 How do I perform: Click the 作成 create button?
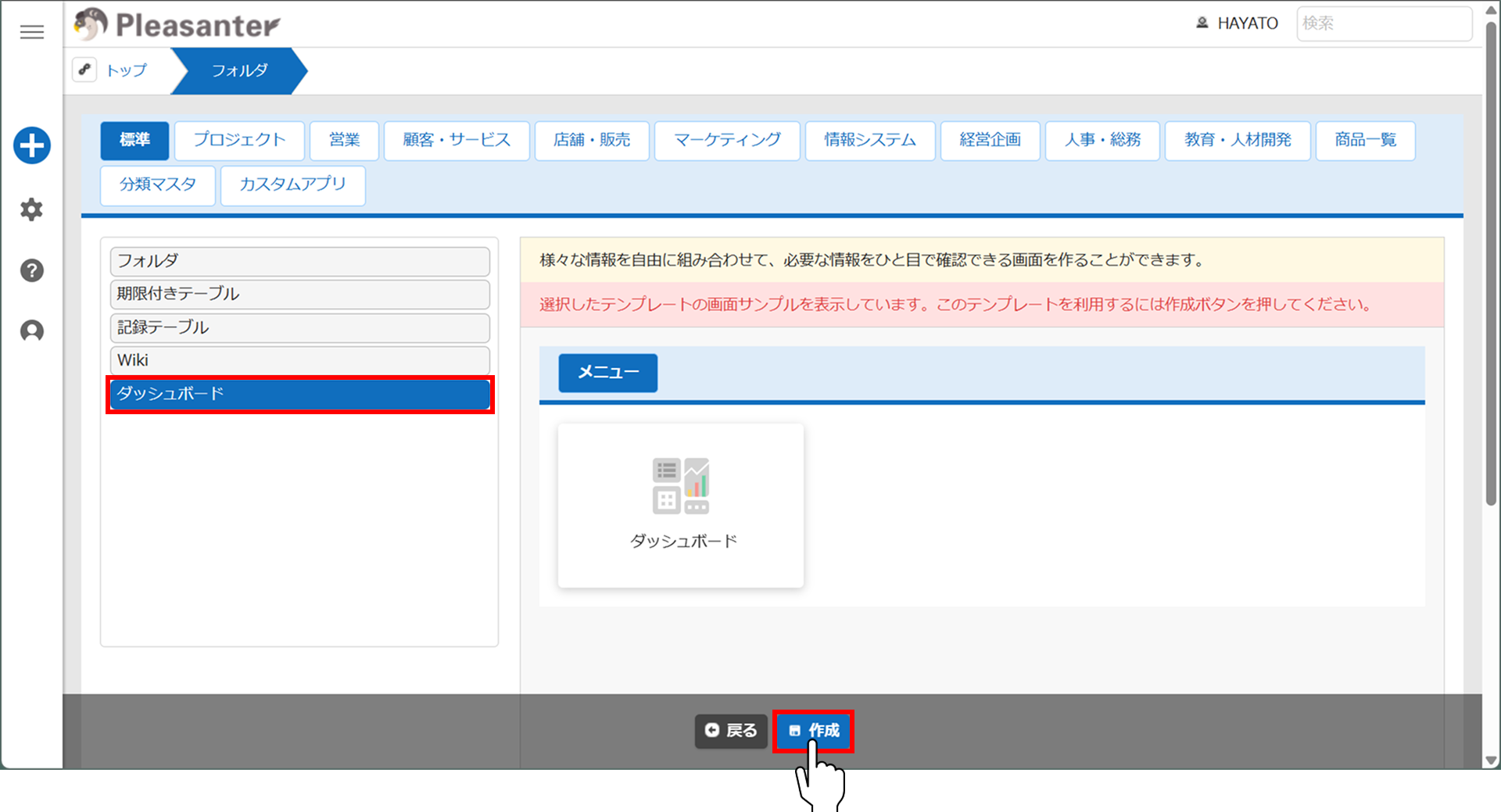[x=813, y=731]
